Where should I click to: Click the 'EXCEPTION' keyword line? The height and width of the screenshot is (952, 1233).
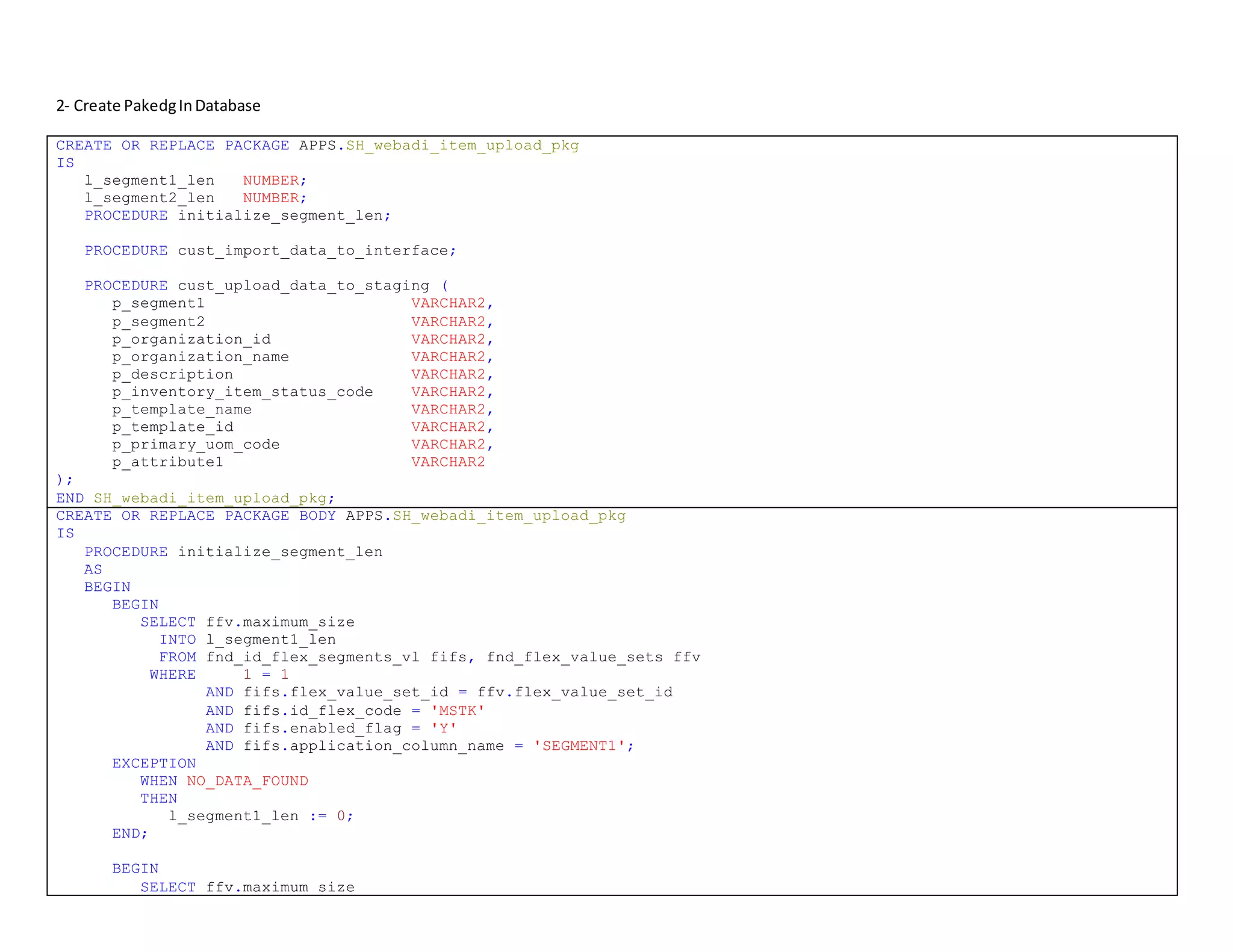(154, 763)
